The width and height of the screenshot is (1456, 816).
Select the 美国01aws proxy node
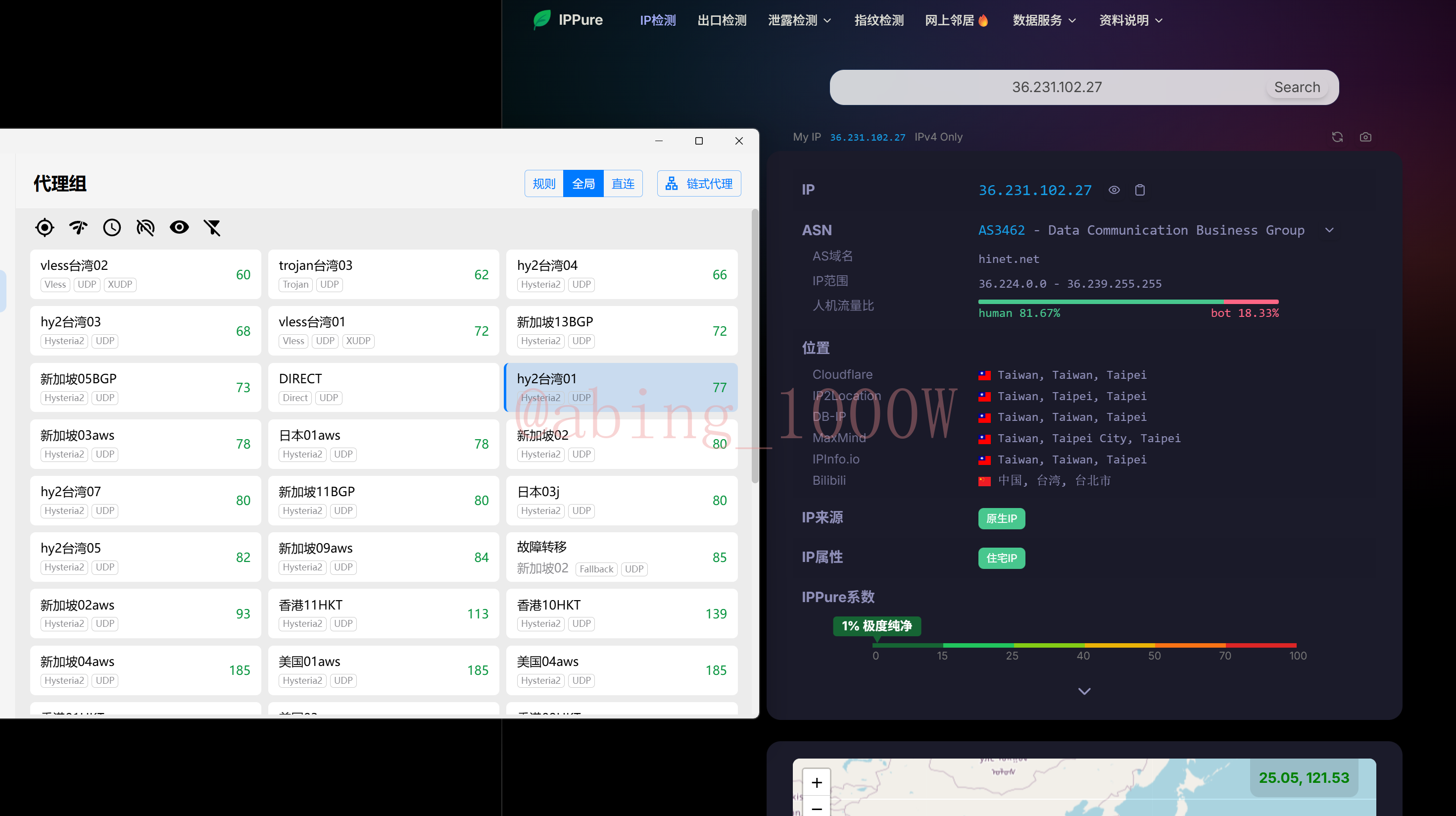point(383,670)
